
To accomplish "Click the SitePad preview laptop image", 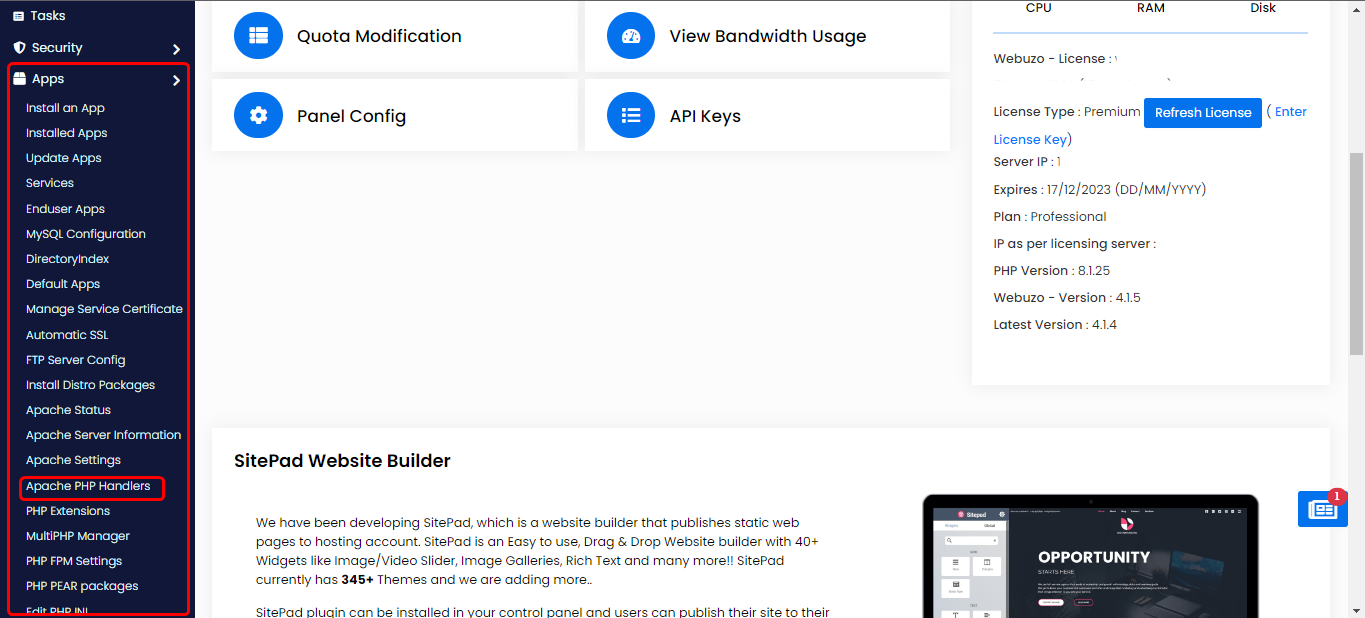I will point(1090,556).
